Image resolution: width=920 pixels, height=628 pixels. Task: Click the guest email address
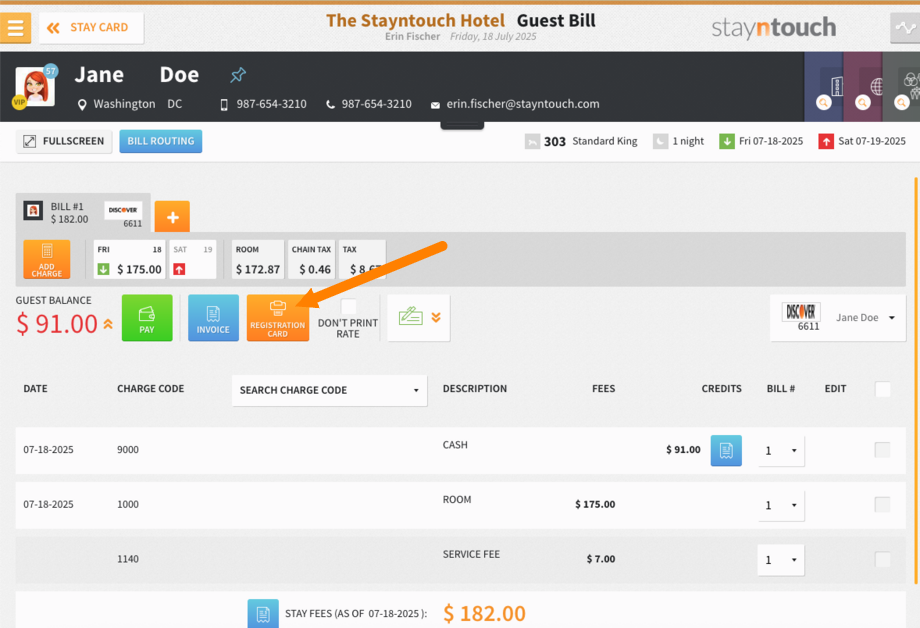tap(523, 104)
